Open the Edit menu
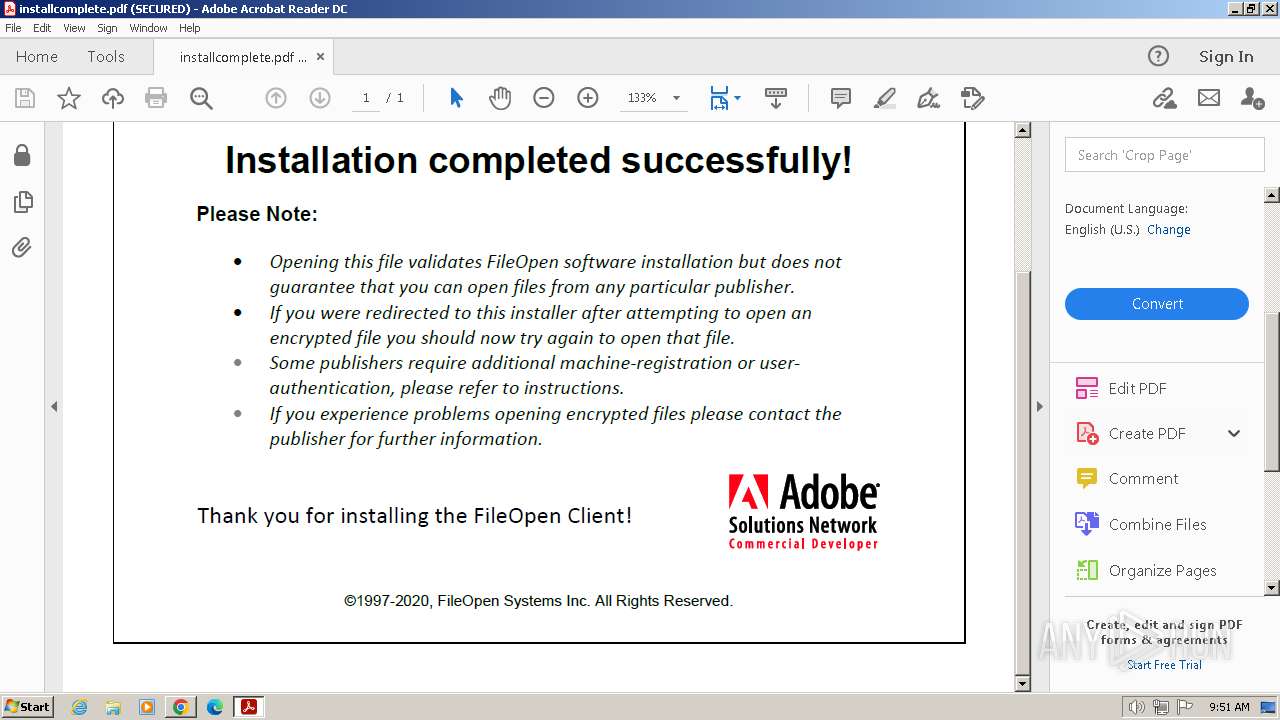This screenshot has width=1280, height=720. [42, 28]
